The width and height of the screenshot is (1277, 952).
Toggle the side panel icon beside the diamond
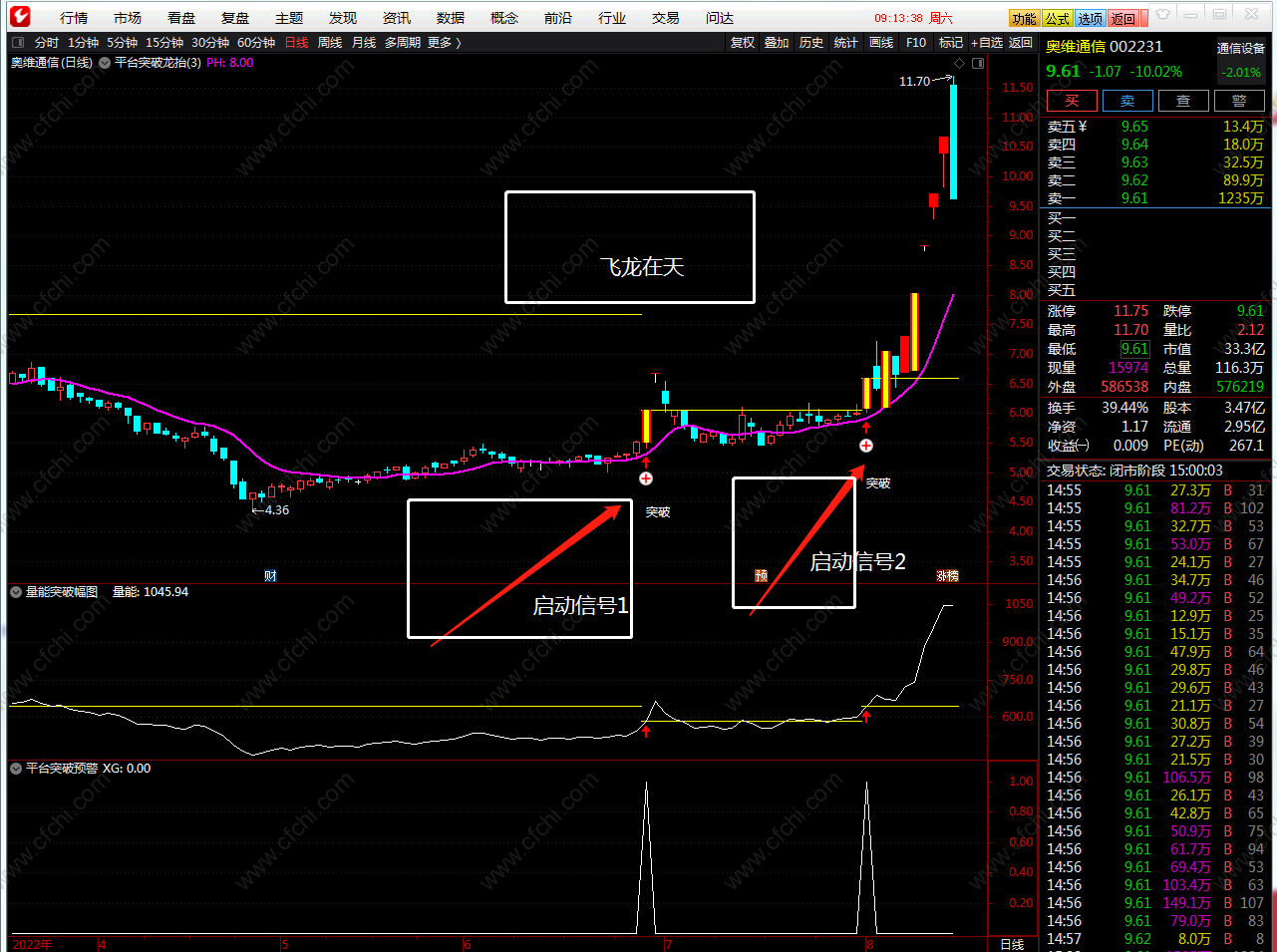click(978, 63)
